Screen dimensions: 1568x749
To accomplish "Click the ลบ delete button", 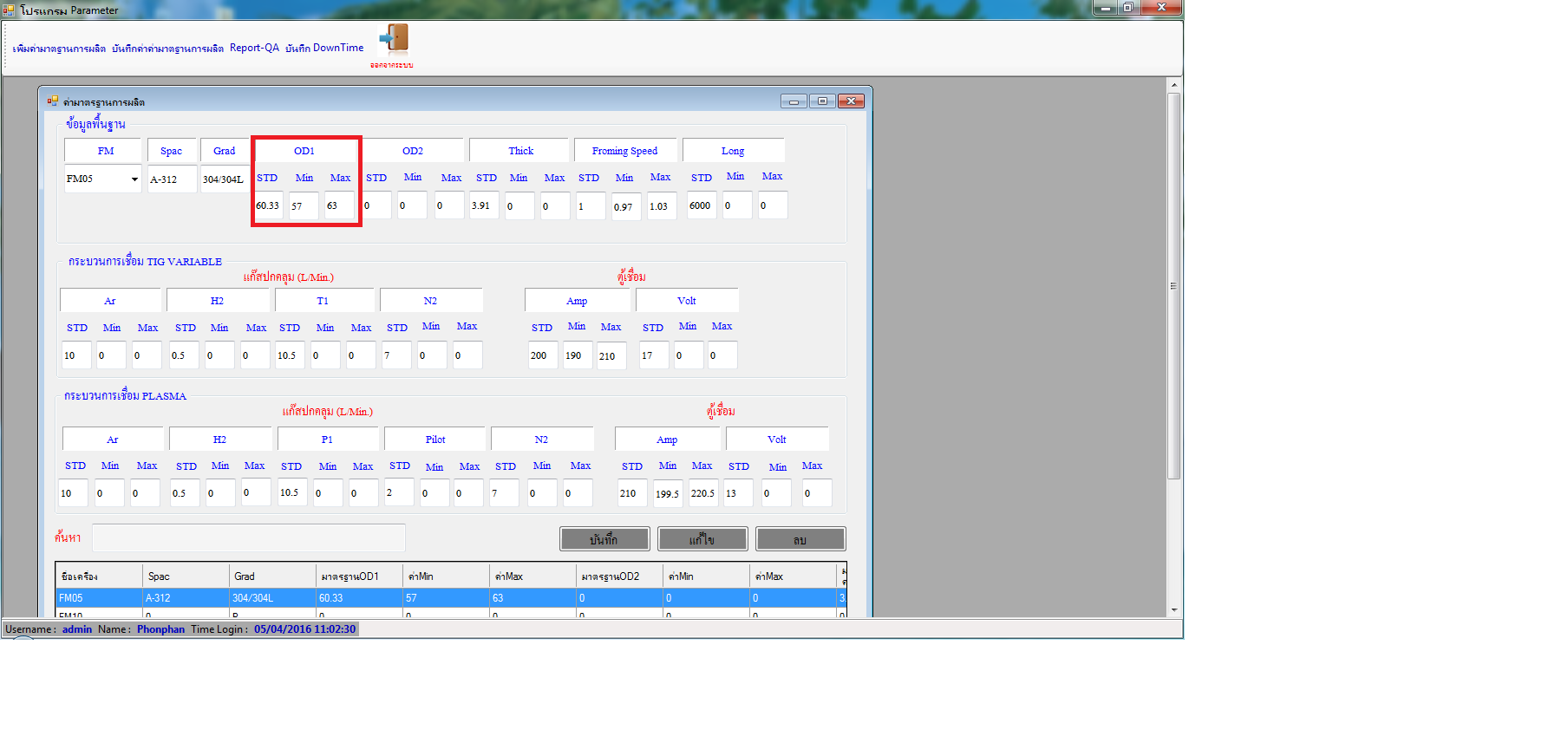I will 800,539.
